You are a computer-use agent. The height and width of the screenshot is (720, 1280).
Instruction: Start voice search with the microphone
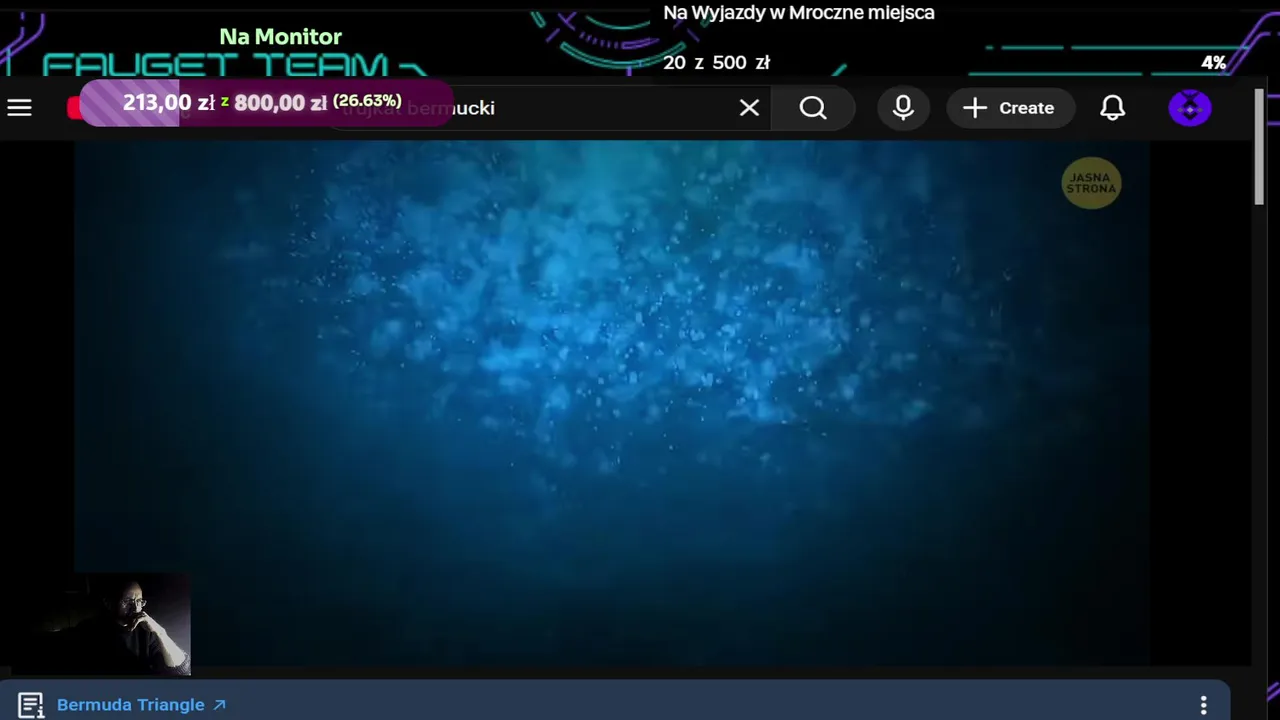tap(903, 108)
